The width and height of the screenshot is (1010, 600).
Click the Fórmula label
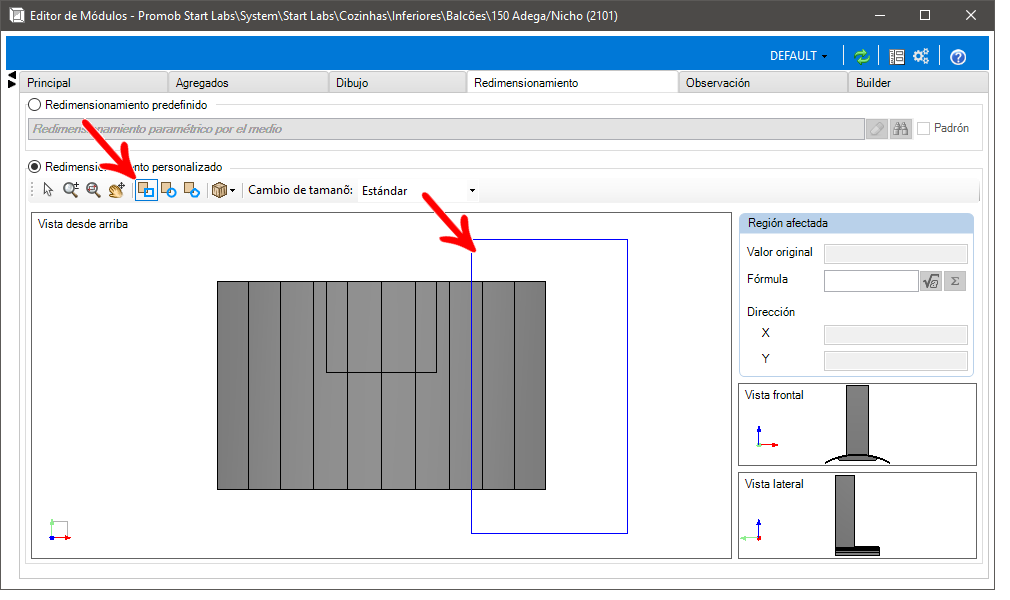tap(767, 279)
